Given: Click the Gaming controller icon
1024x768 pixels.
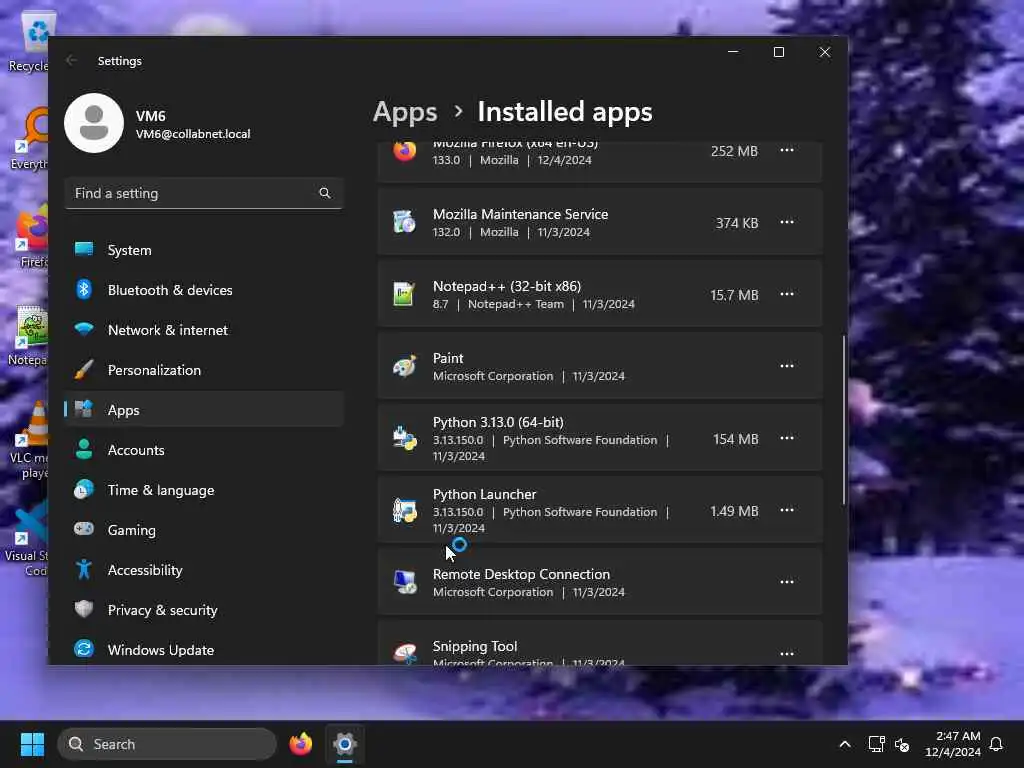Looking at the screenshot, I should click(84, 528).
